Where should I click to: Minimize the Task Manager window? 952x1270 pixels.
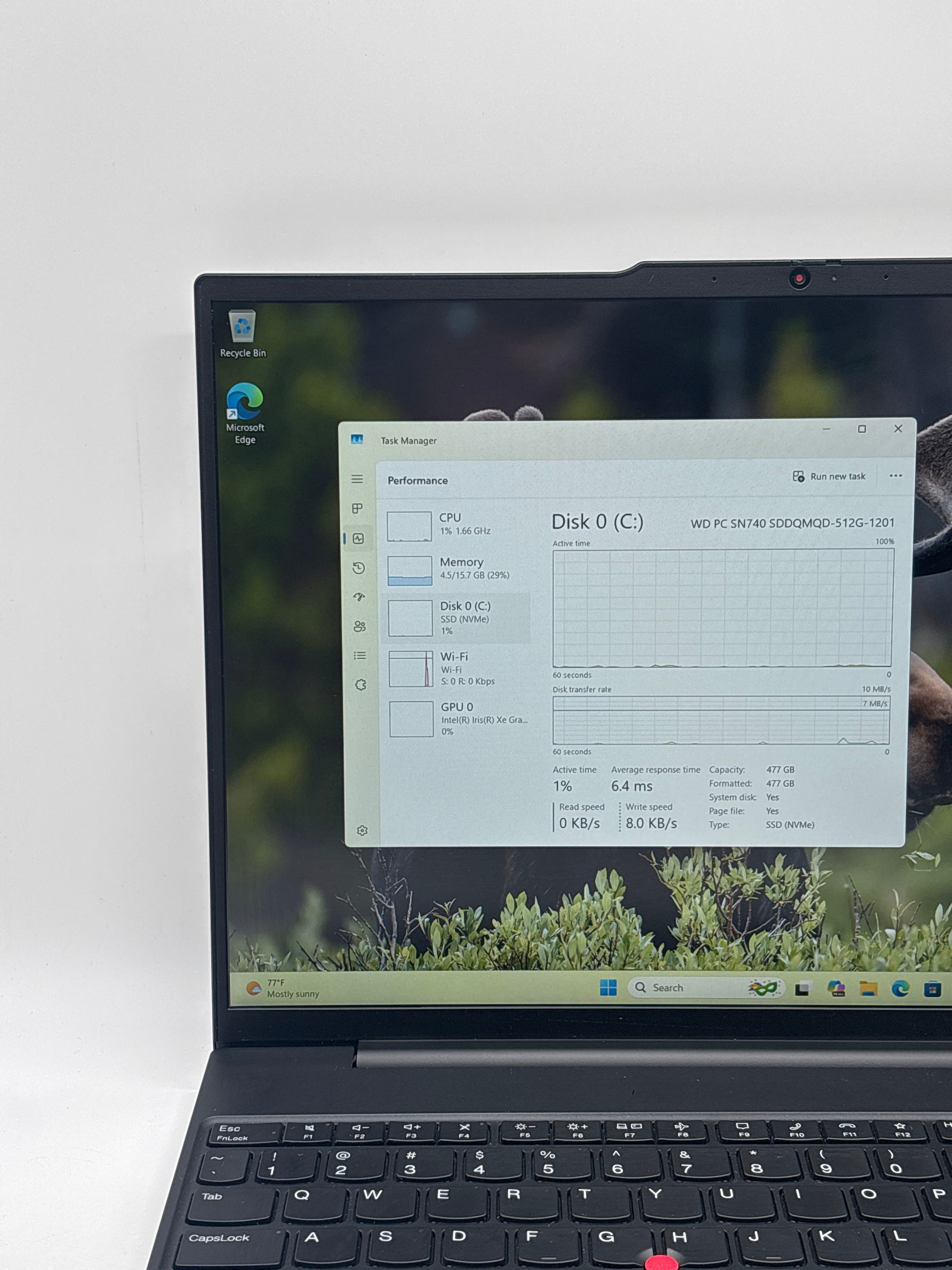pyautogui.click(x=826, y=429)
